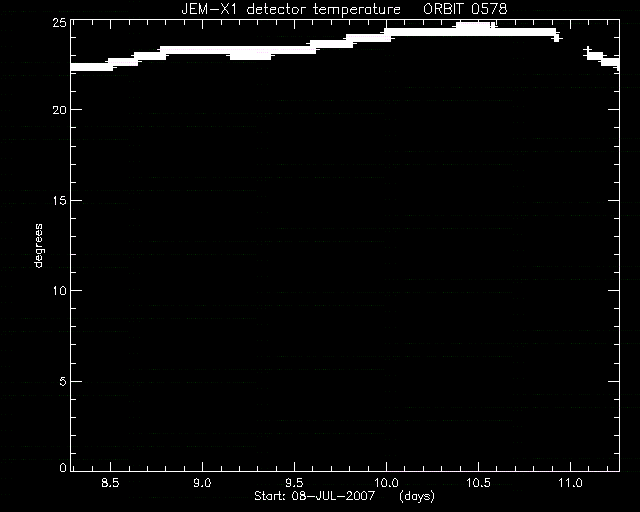Click the (days) unit label
This screenshot has height=512, width=640.
coord(417,496)
